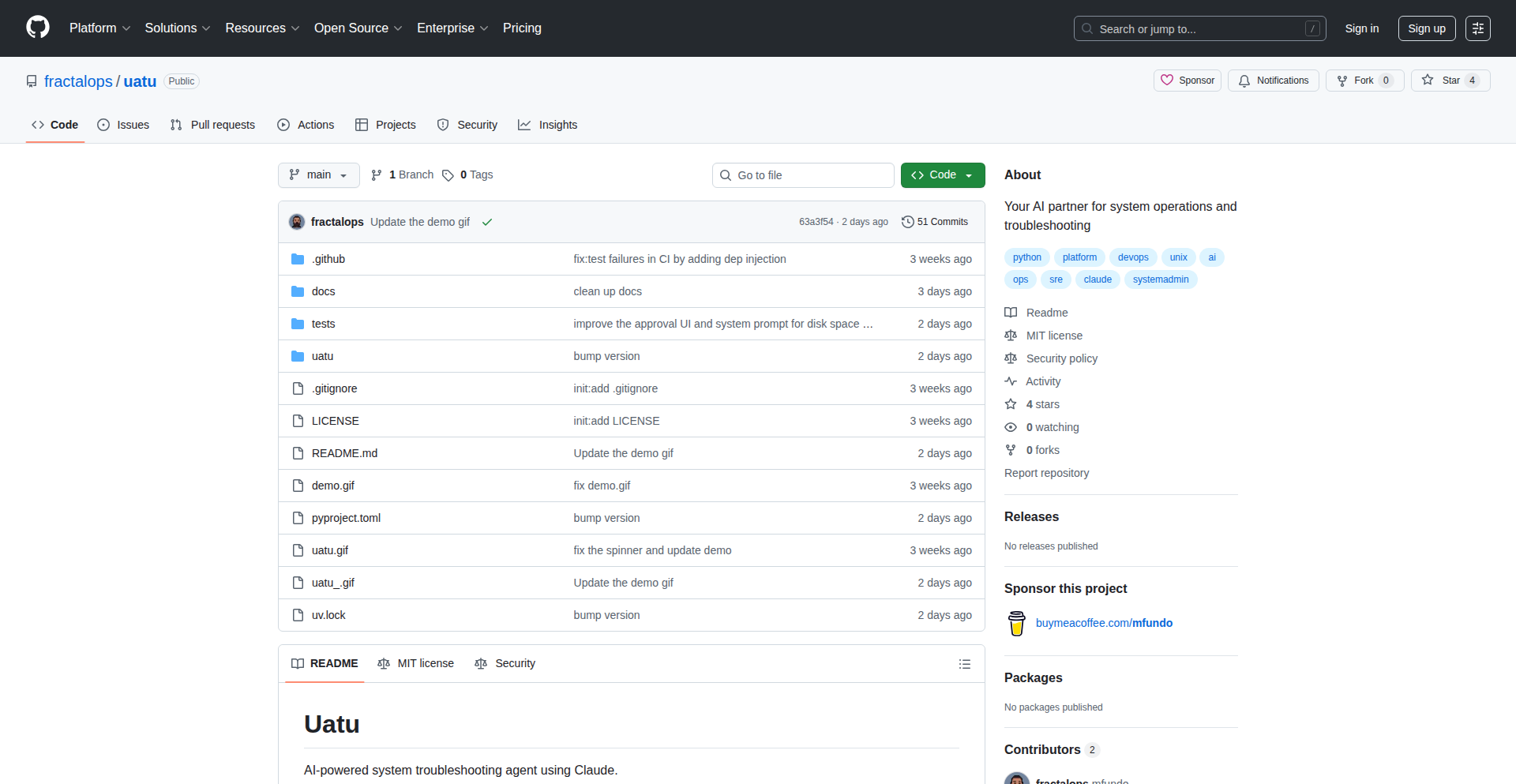Open the .github folder
Image resolution: width=1516 pixels, height=784 pixels.
coord(328,259)
